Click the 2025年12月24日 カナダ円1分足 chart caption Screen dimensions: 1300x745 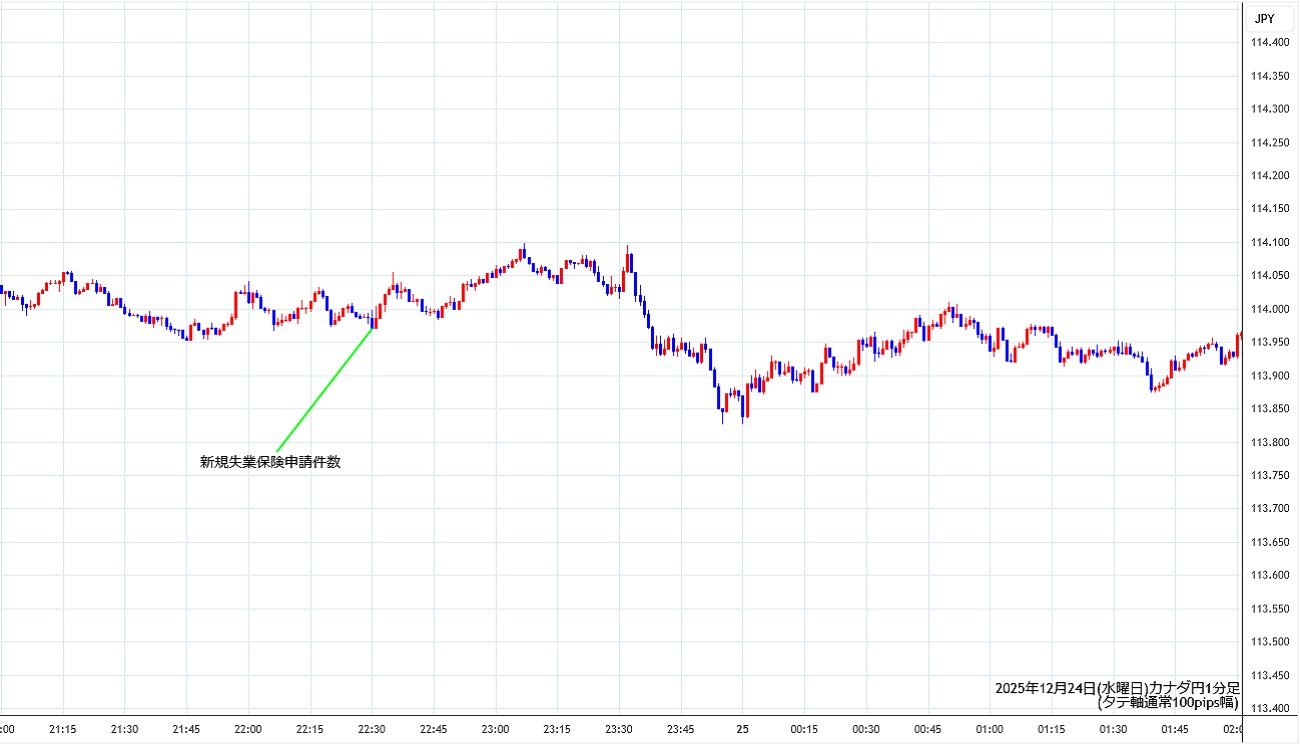click(1117, 688)
